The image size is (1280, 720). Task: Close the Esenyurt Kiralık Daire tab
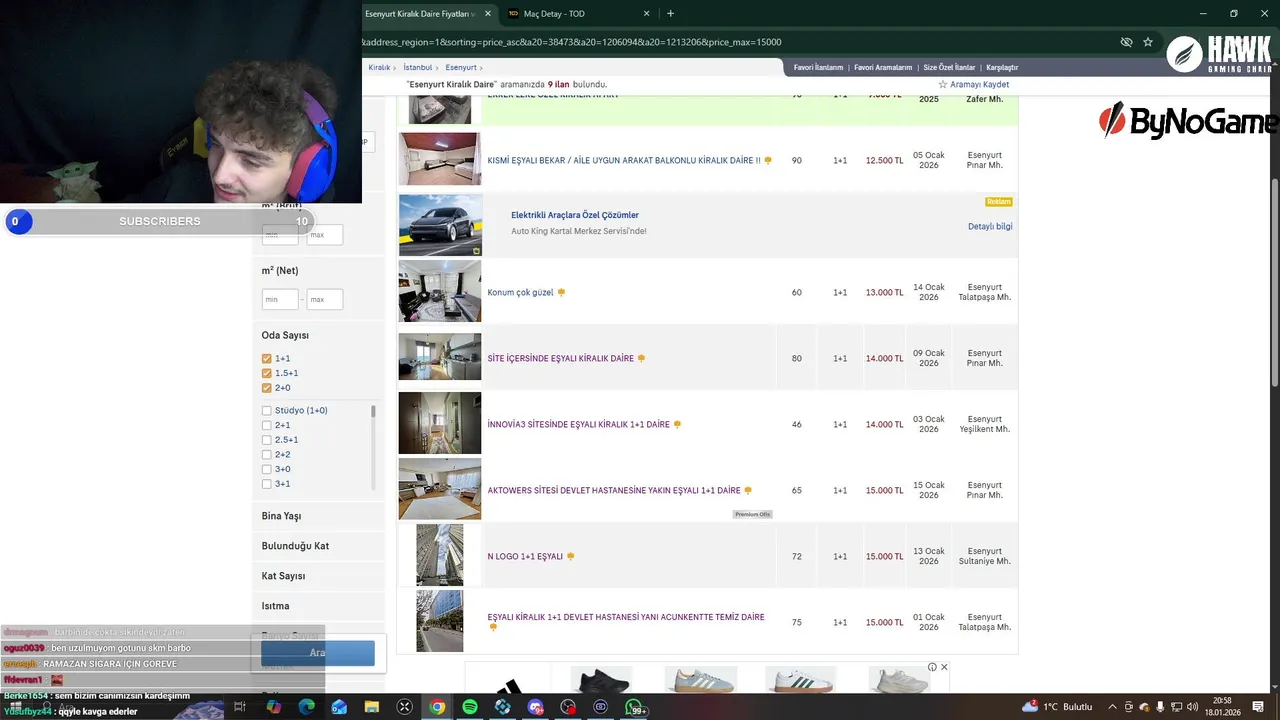pyautogui.click(x=488, y=14)
